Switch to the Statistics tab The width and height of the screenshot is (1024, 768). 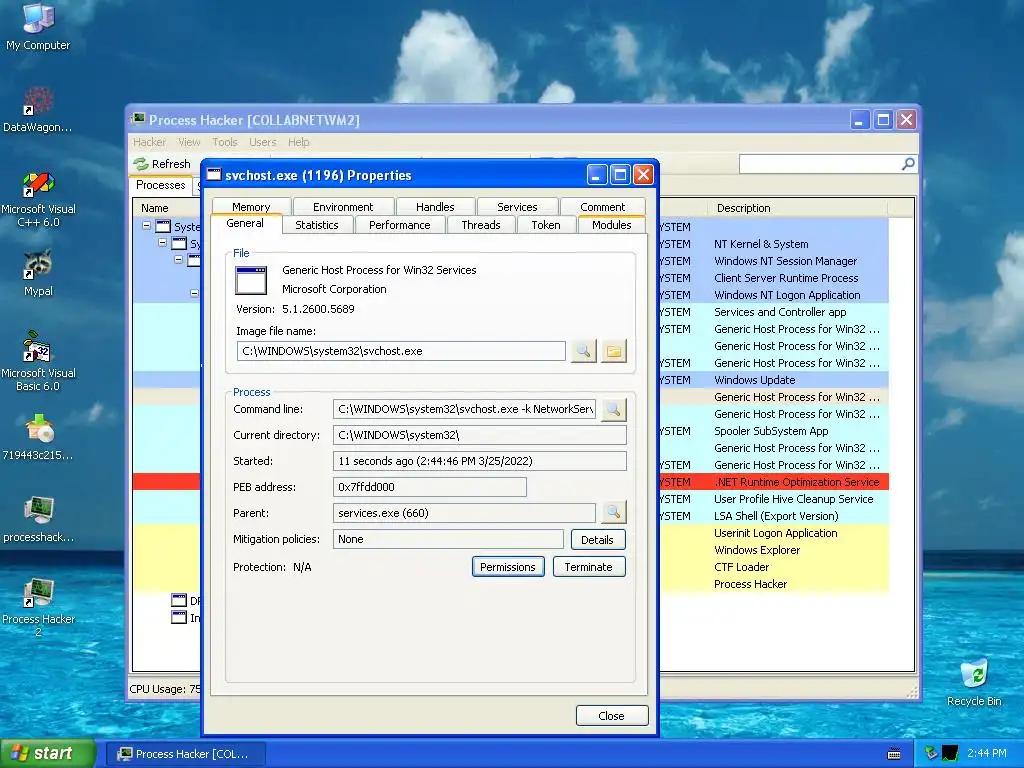317,225
